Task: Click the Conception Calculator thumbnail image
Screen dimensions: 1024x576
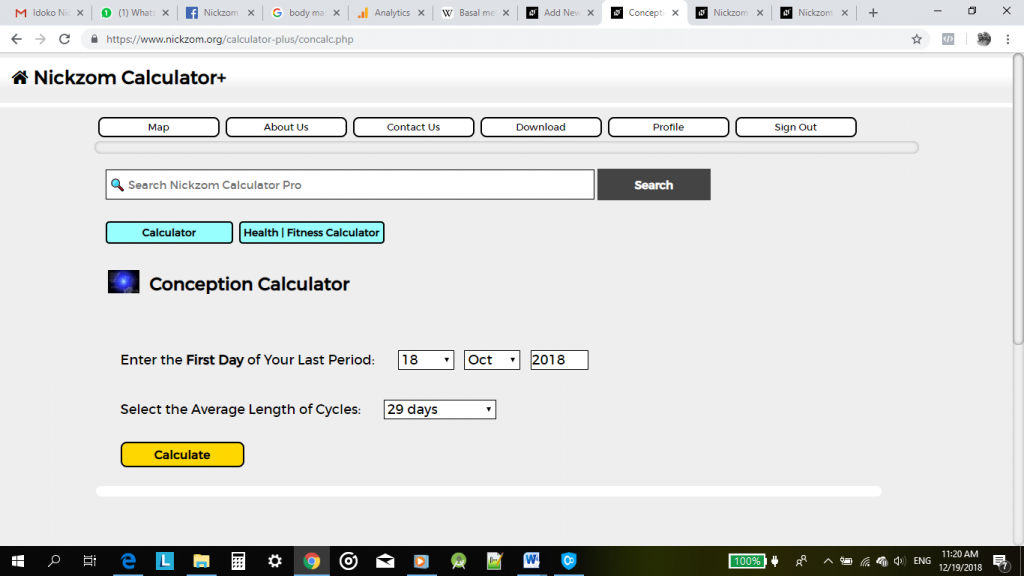Action: (x=123, y=282)
